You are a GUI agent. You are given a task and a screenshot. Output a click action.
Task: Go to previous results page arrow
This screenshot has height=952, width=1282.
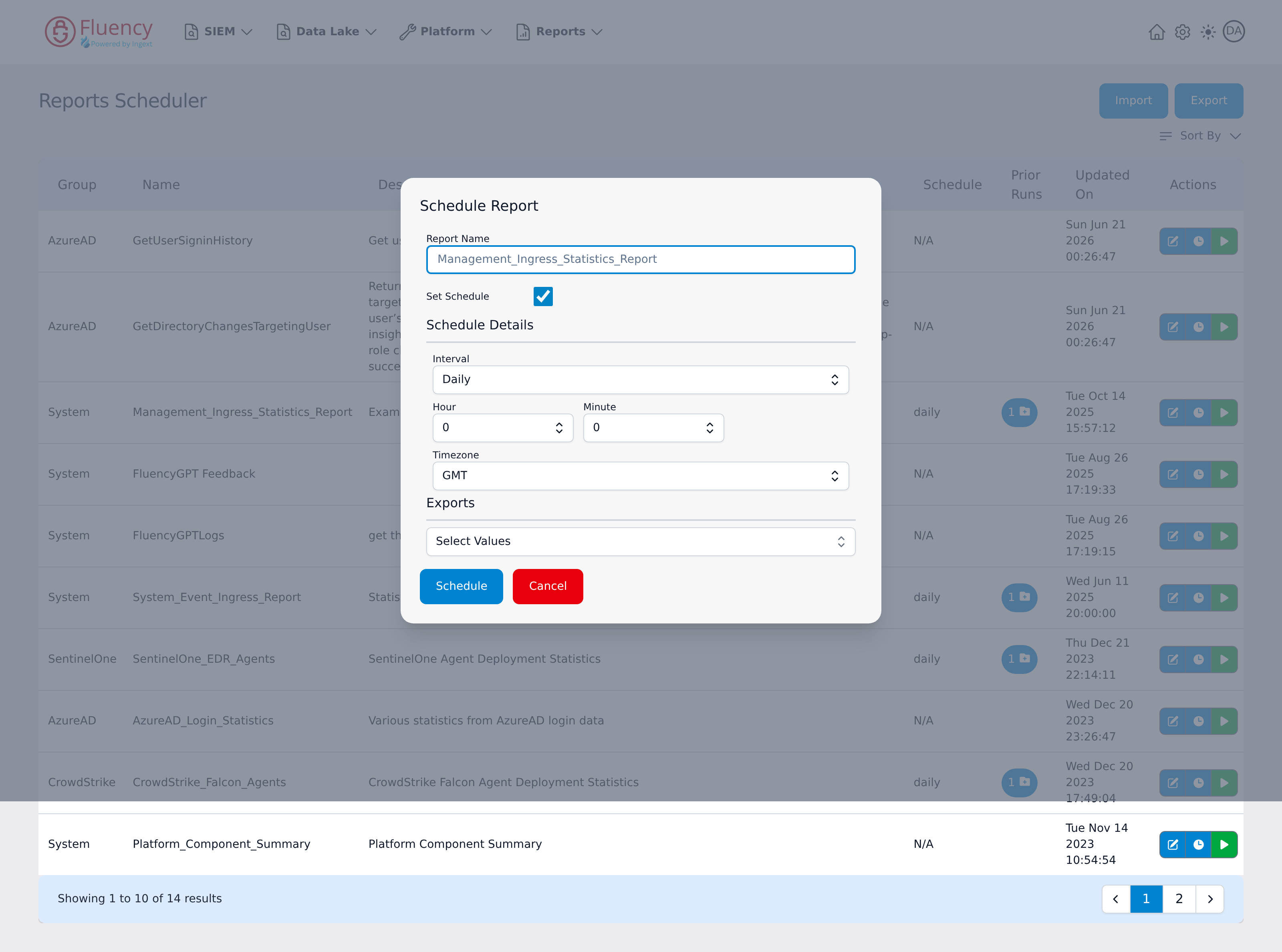click(1115, 899)
